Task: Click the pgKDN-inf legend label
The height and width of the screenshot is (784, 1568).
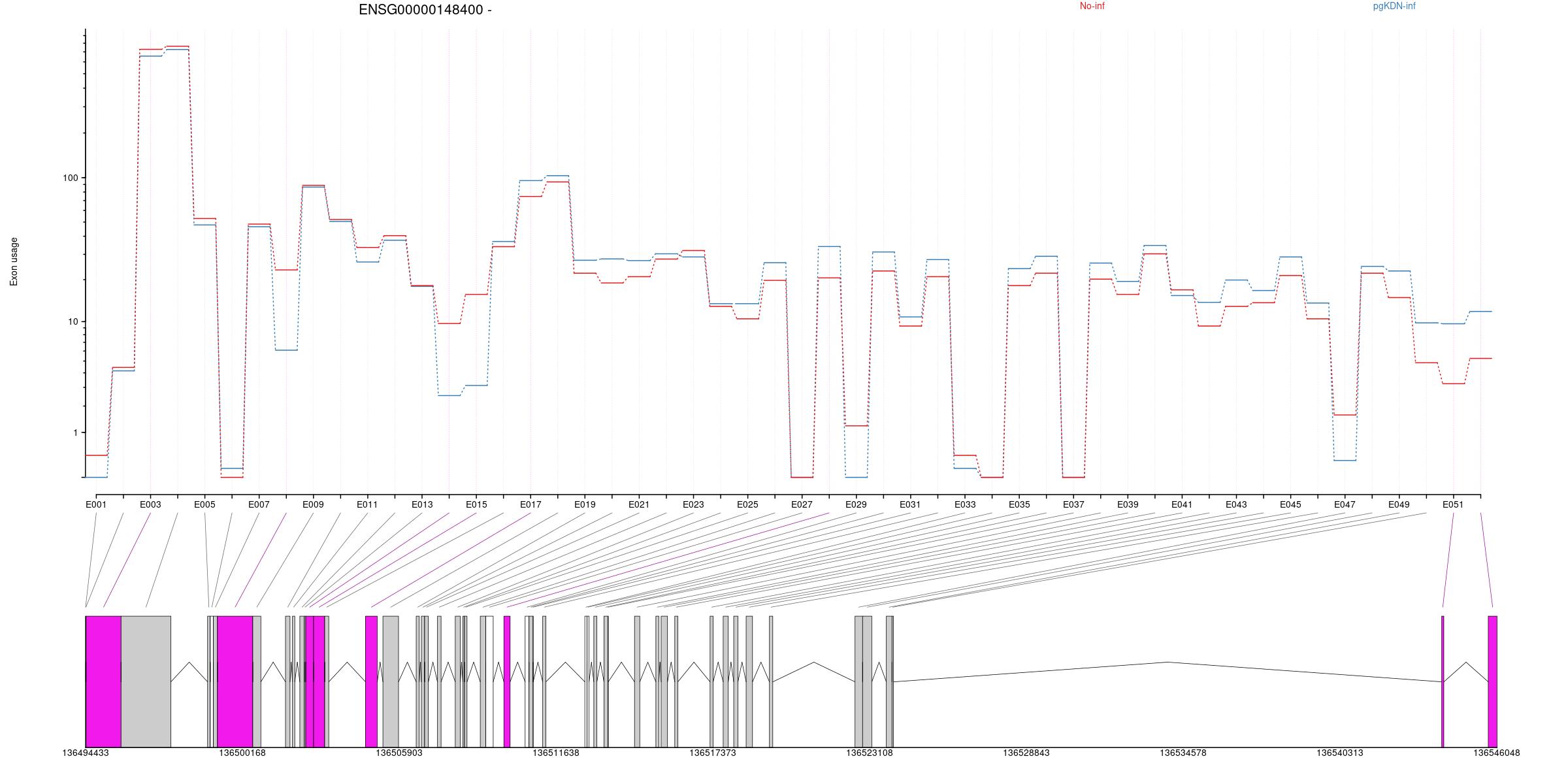Action: 1394,7
